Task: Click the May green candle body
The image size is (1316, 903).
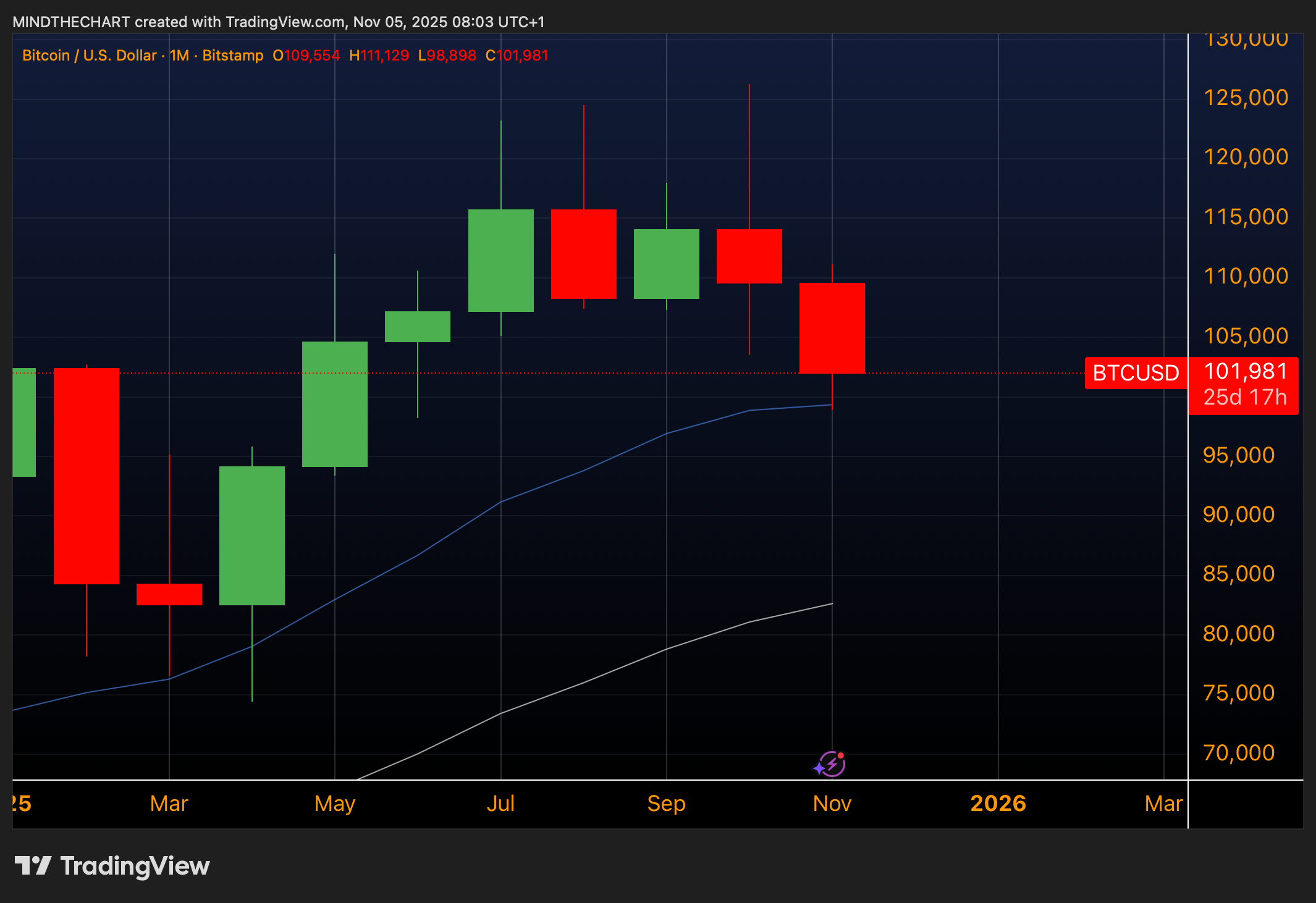Action: [x=334, y=404]
